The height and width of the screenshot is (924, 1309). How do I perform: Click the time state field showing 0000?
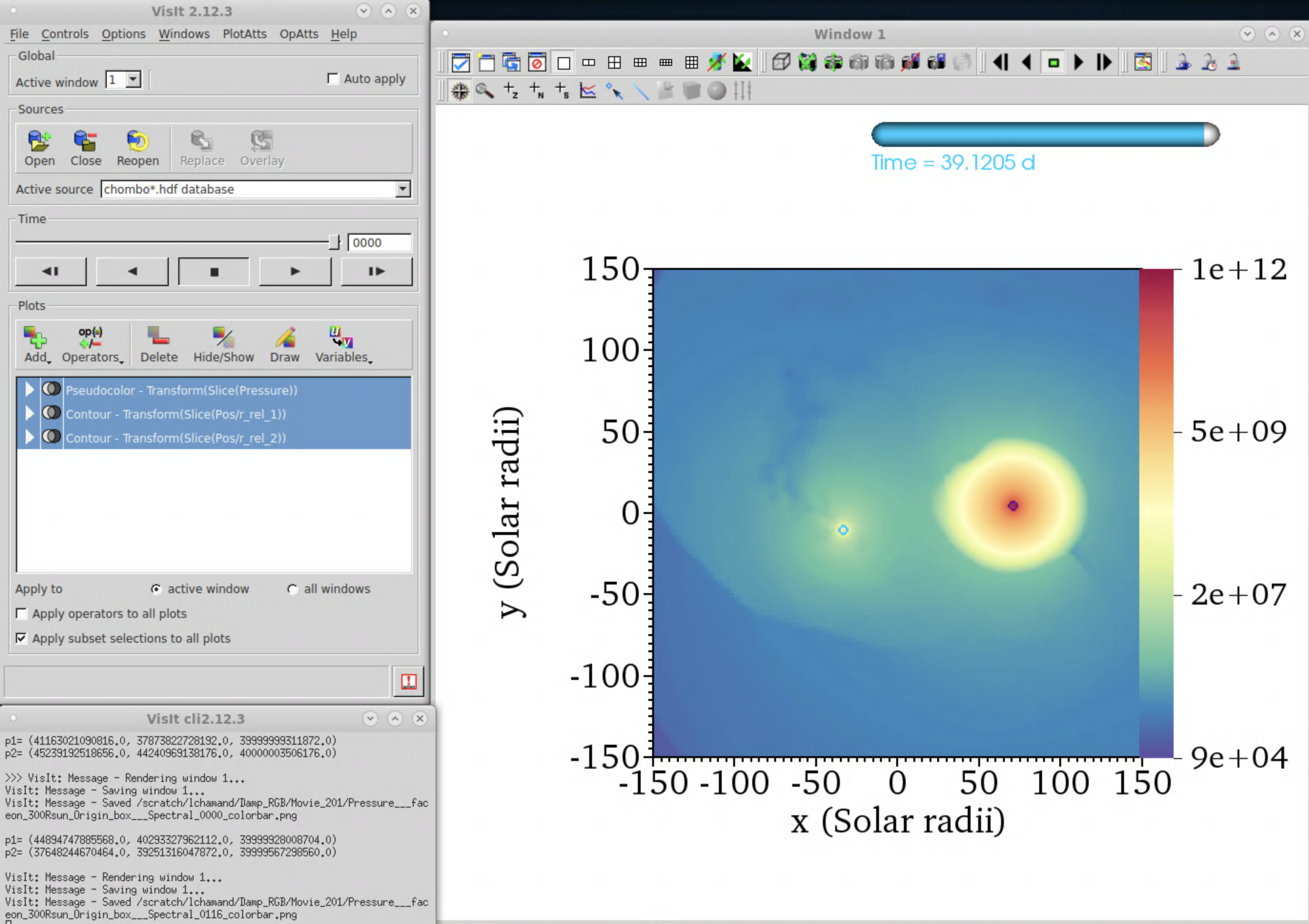point(380,242)
